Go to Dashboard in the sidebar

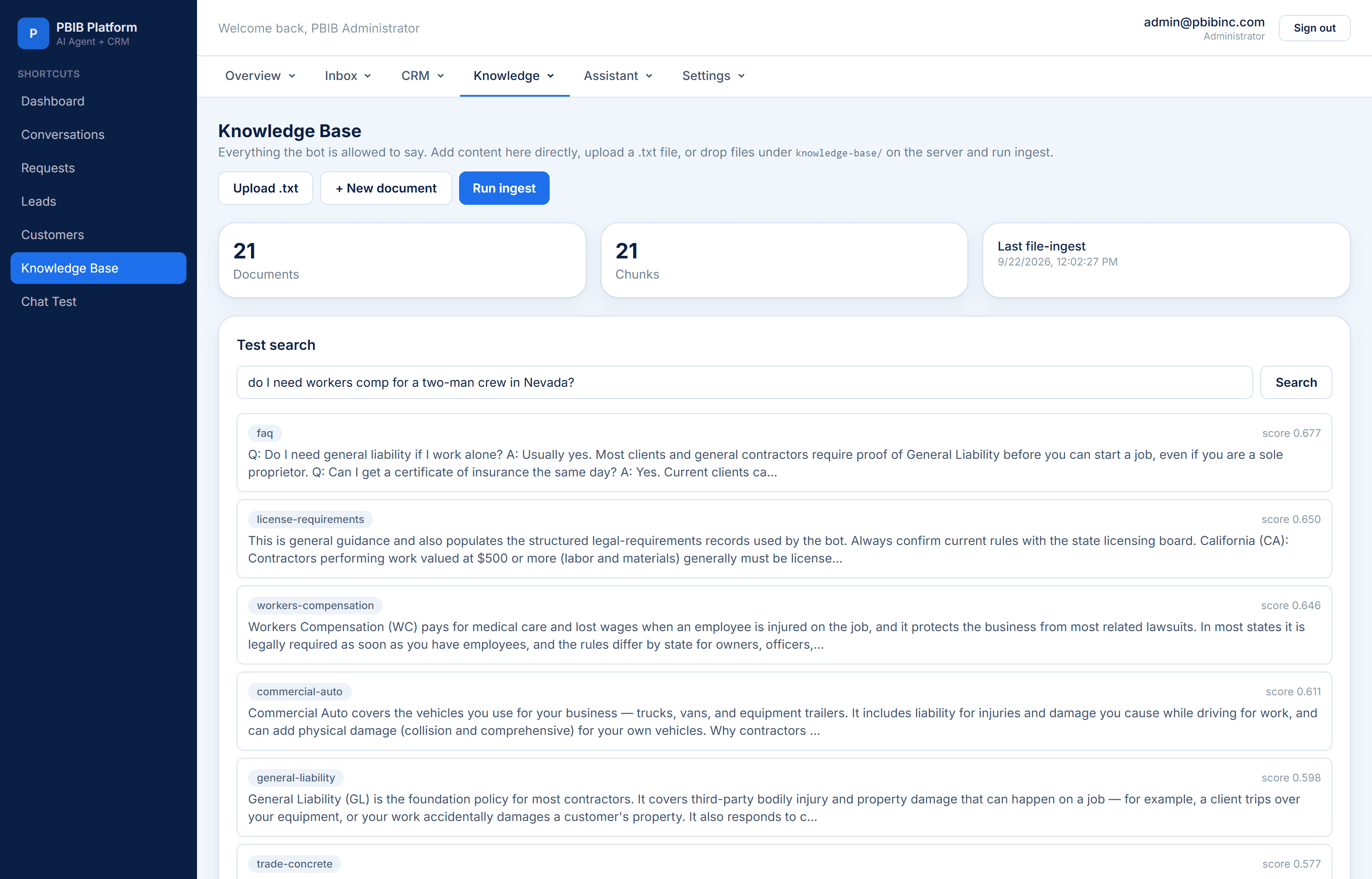[98, 101]
